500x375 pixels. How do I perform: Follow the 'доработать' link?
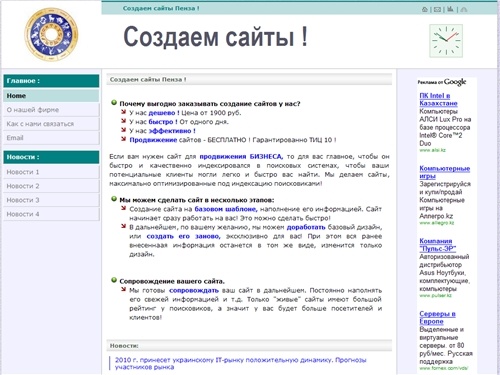[306, 227]
